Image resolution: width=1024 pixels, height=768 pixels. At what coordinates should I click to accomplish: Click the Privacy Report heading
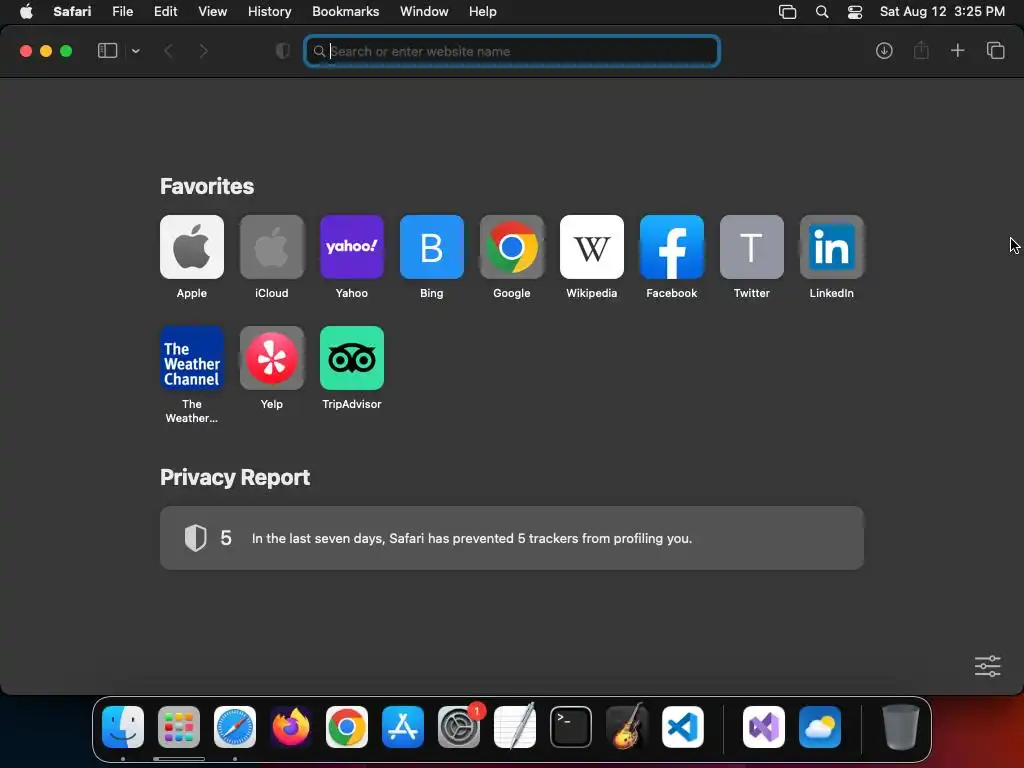[x=235, y=477]
